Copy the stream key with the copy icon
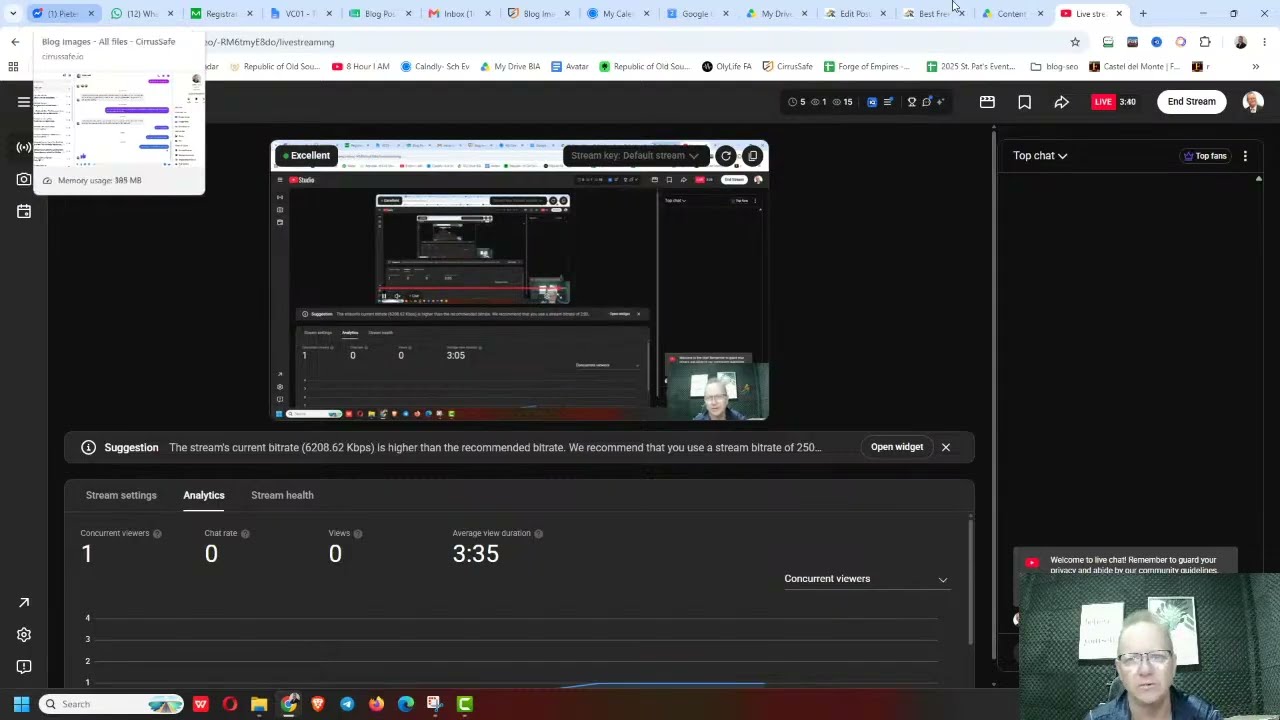The image size is (1280, 720). click(x=752, y=156)
